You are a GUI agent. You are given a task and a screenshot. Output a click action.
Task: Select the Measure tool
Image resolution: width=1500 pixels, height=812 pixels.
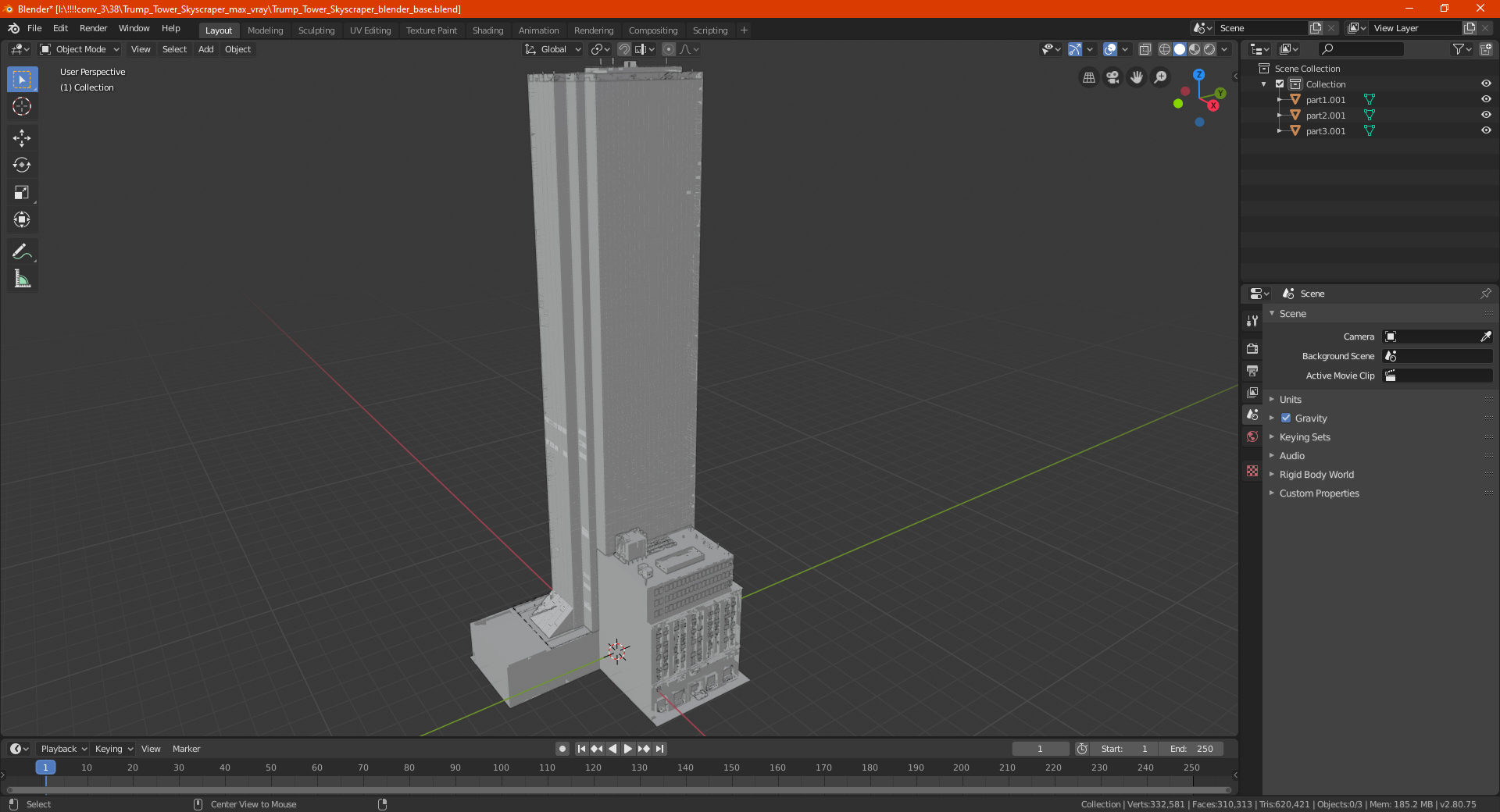click(x=22, y=280)
